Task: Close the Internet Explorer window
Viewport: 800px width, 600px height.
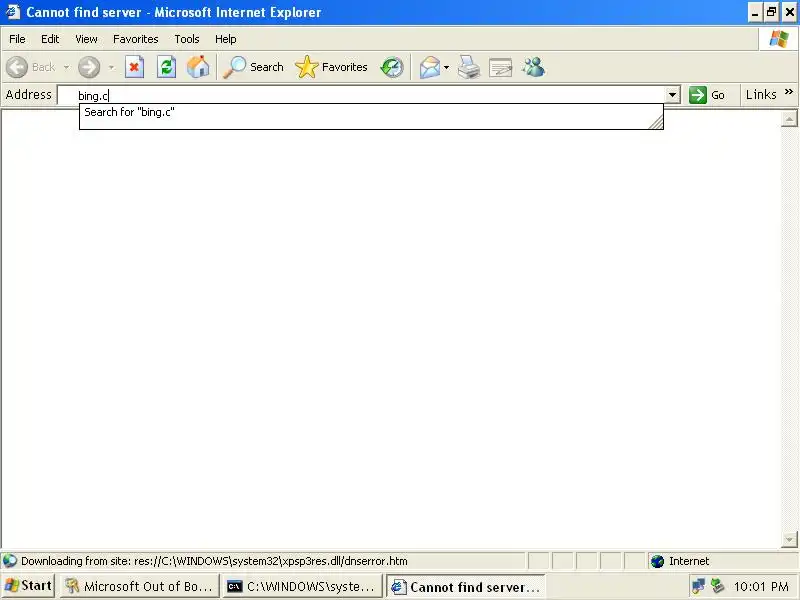Action: [789, 12]
